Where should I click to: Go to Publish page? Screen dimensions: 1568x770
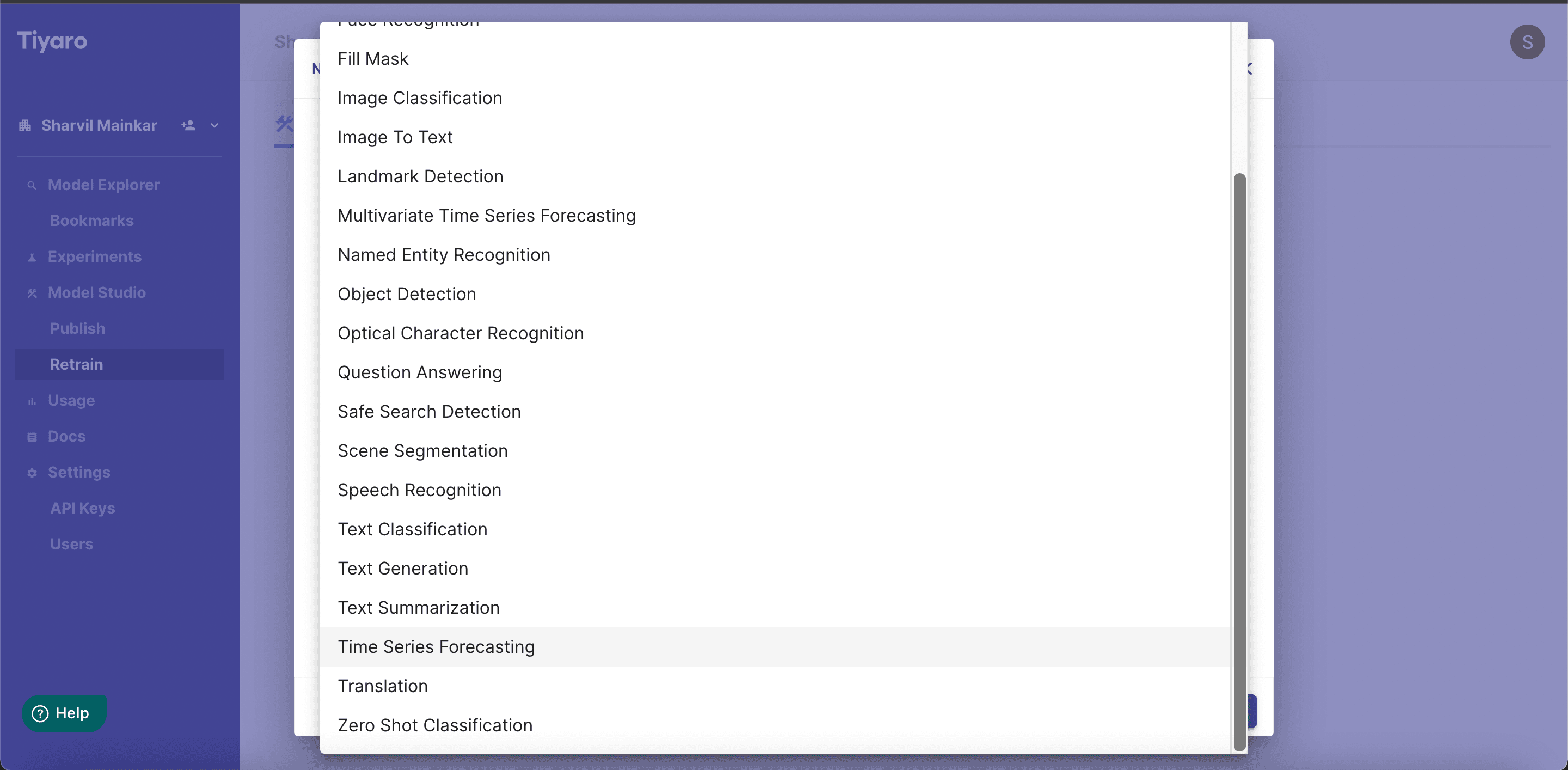click(x=77, y=329)
